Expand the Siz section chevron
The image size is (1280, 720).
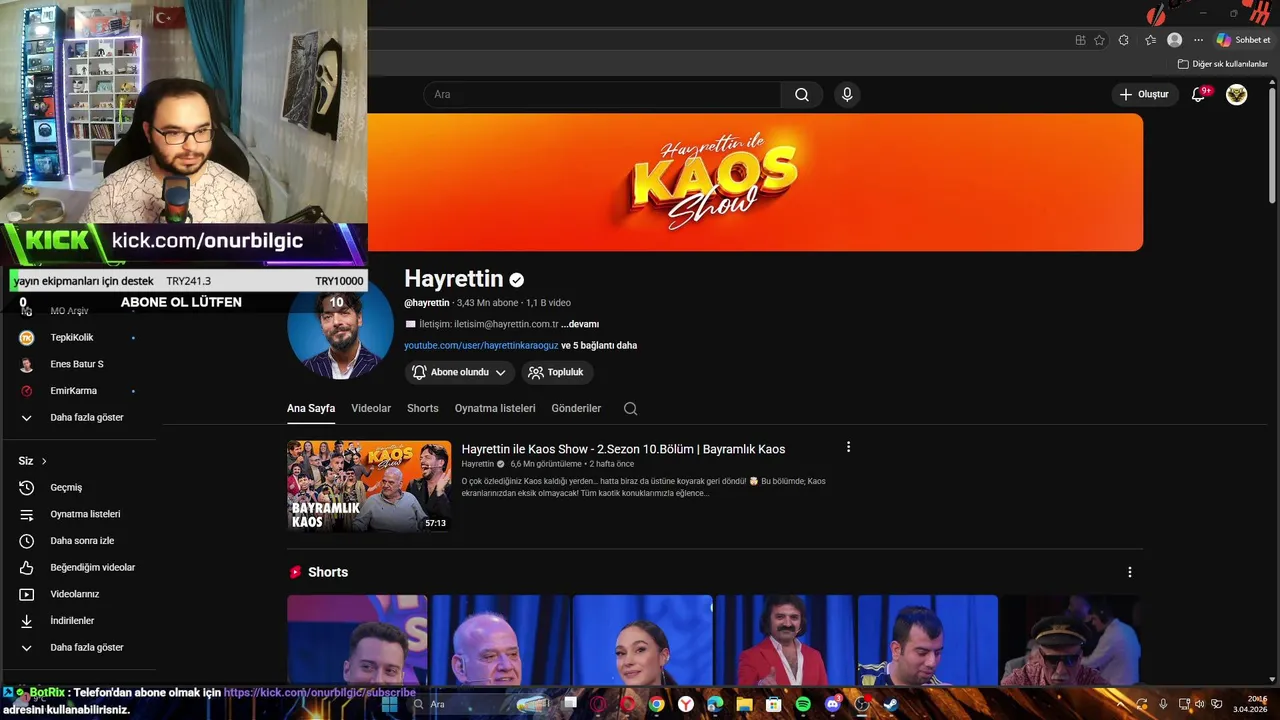[x=44, y=461]
